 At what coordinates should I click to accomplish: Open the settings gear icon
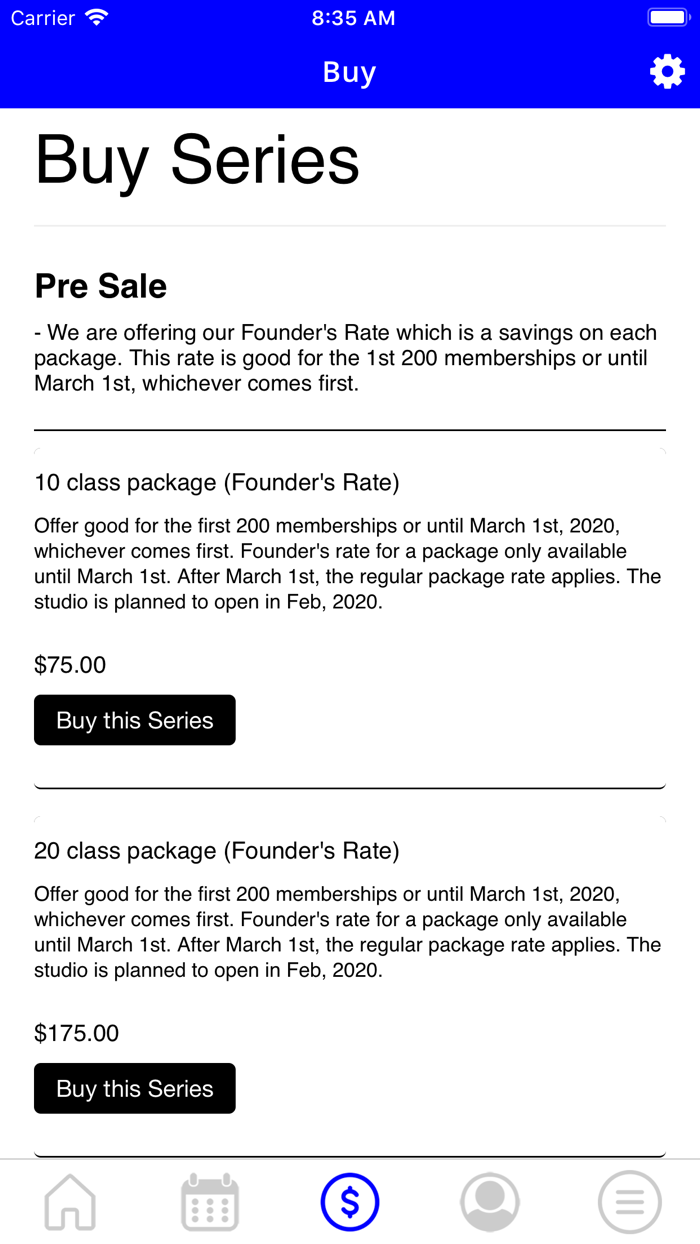pyautogui.click(x=667, y=72)
